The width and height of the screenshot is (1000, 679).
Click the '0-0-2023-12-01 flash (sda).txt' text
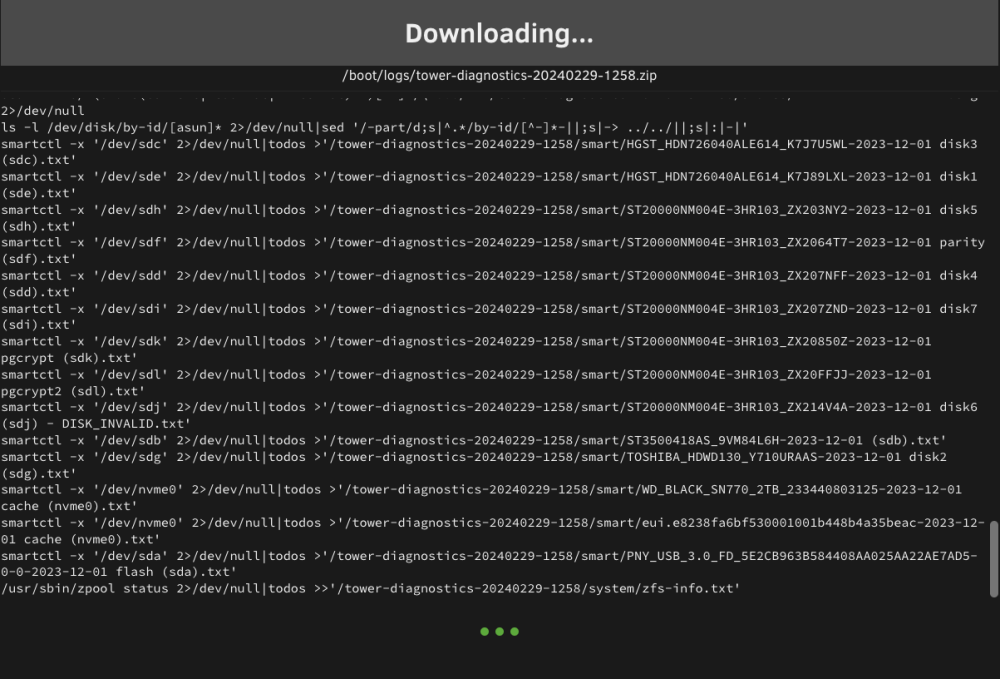pos(119,572)
